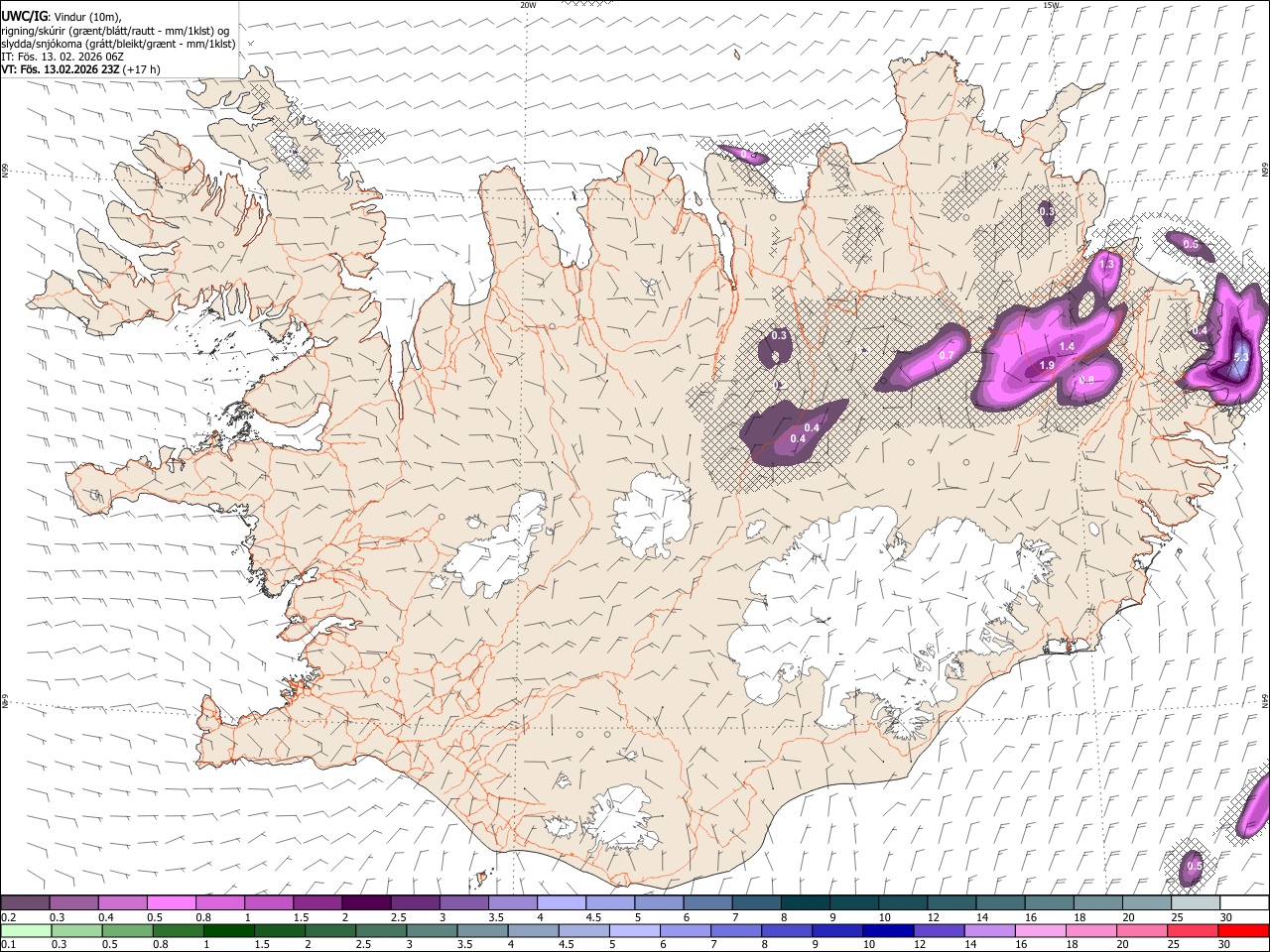Image resolution: width=1270 pixels, height=952 pixels.
Task: Click the 0.3 value in northeast hatched area
Action: coord(1047,211)
